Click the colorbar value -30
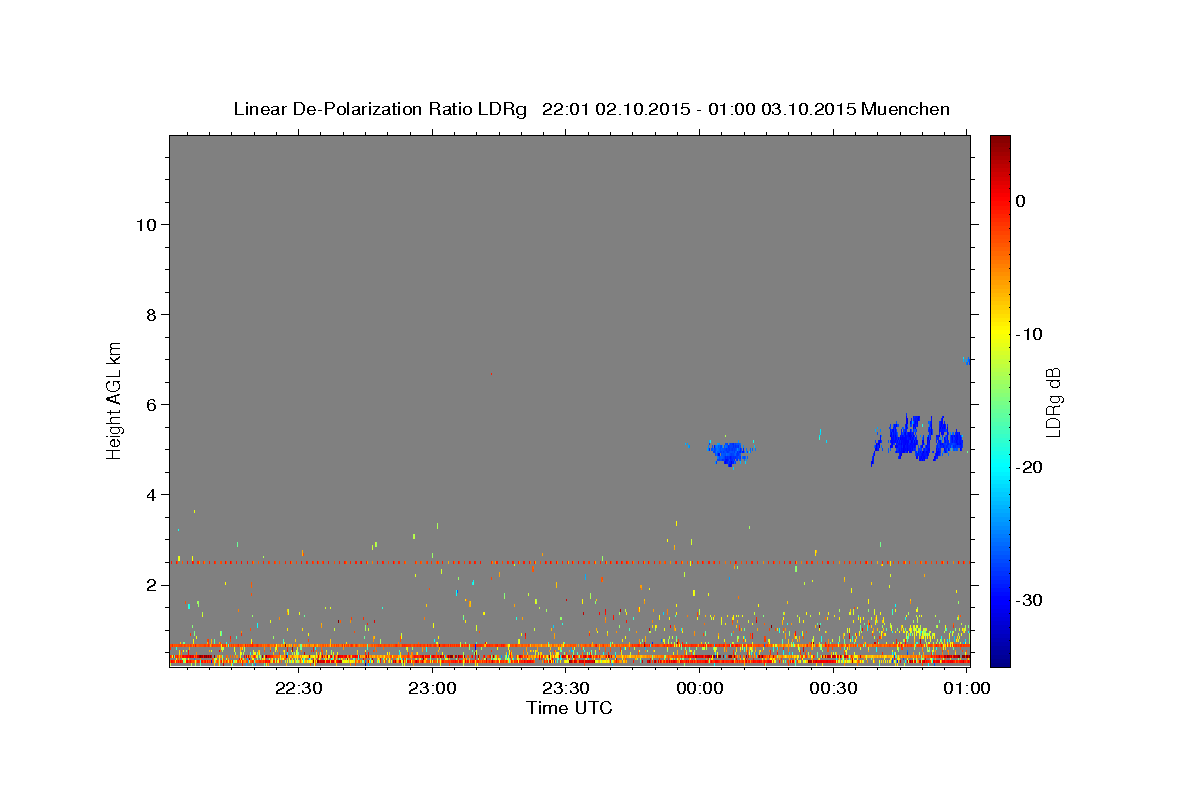 click(1030, 600)
